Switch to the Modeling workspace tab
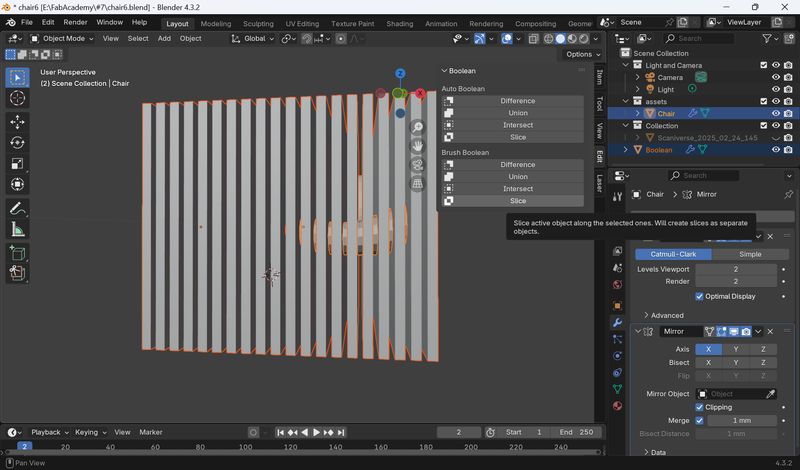The height and width of the screenshot is (470, 800). 216,23
